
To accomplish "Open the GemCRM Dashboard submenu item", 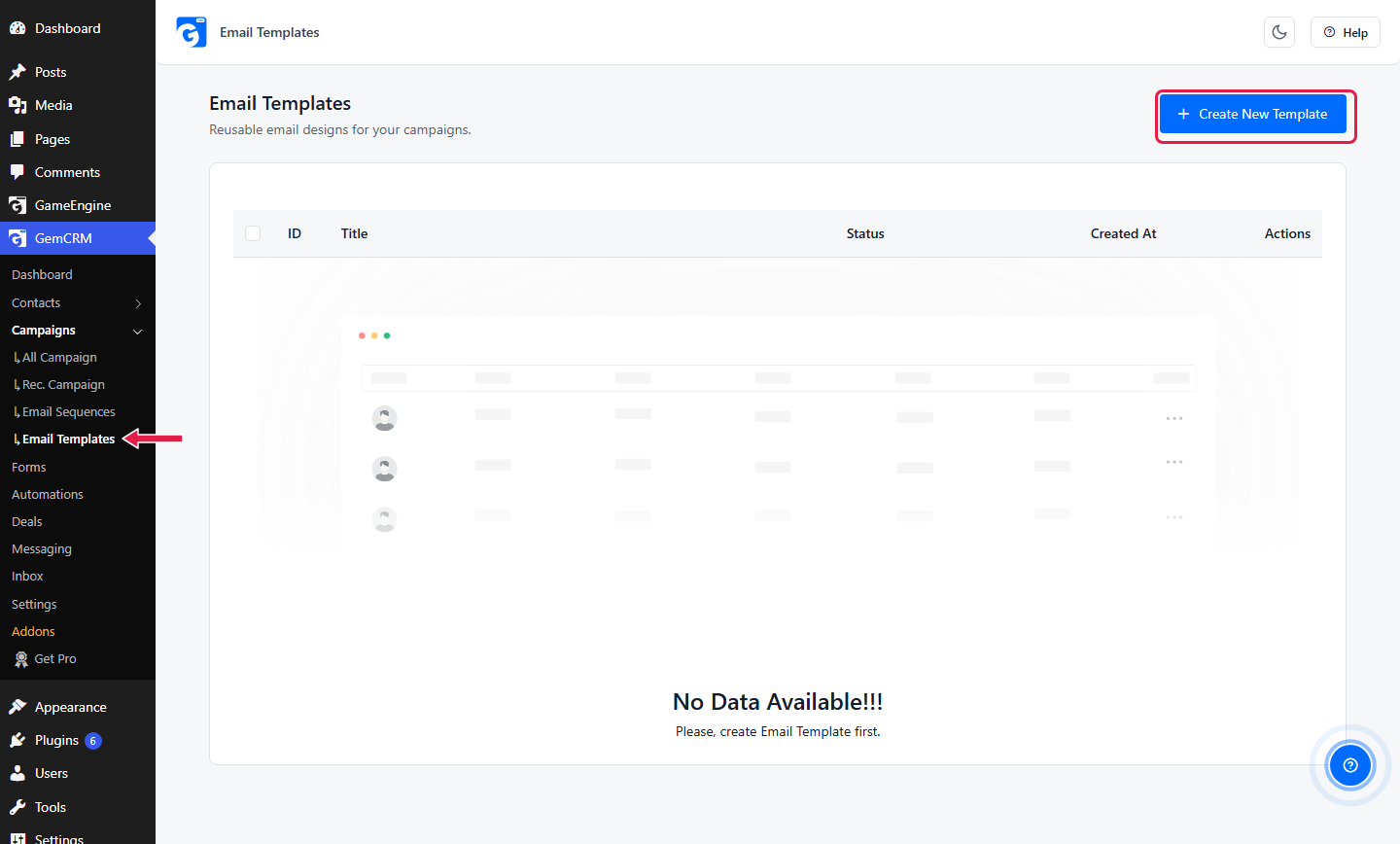I will coord(42,275).
